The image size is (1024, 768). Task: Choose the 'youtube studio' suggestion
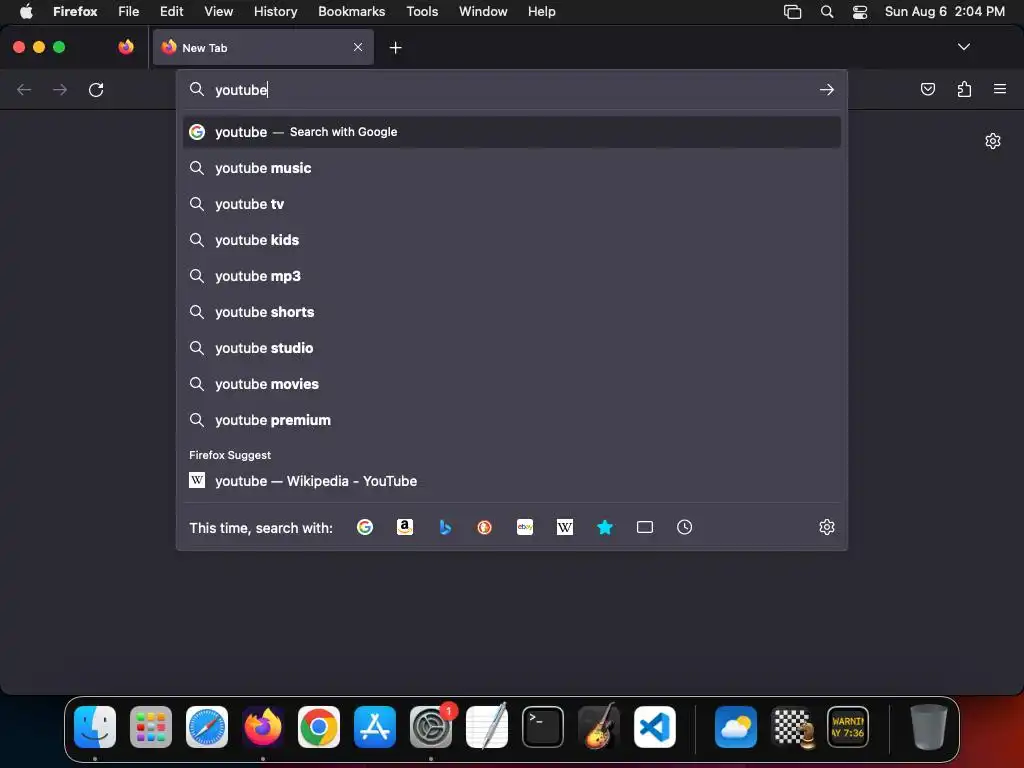(511, 348)
